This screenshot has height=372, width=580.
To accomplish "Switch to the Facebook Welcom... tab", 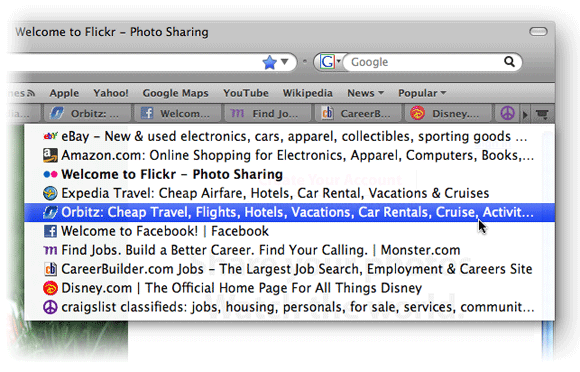I will coord(177,114).
